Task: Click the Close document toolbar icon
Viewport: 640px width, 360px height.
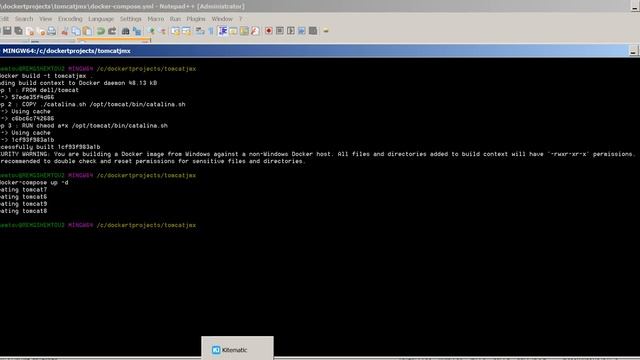Action: [x=30, y=31]
